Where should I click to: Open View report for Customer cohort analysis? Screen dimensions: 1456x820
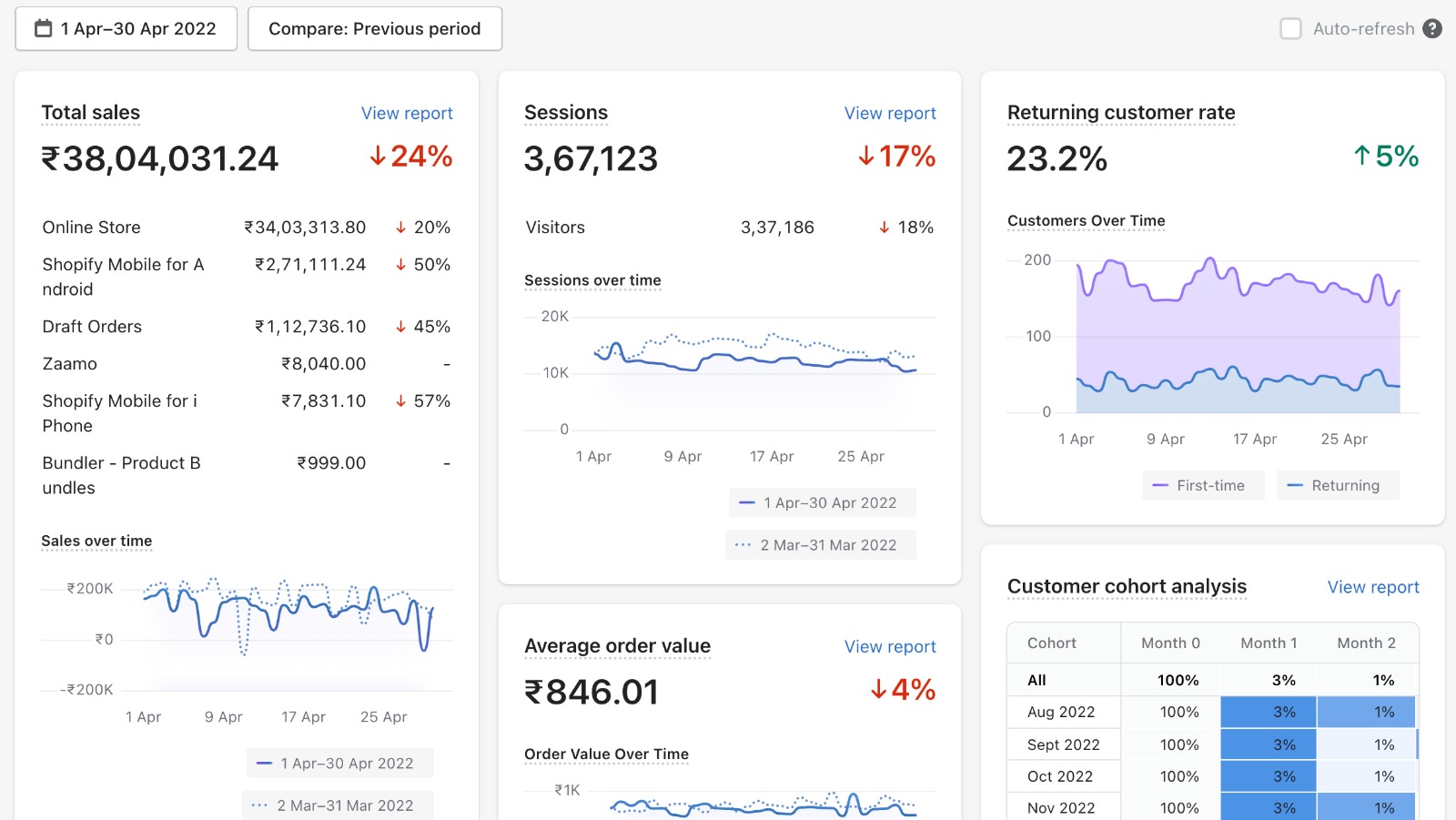pyautogui.click(x=1372, y=588)
